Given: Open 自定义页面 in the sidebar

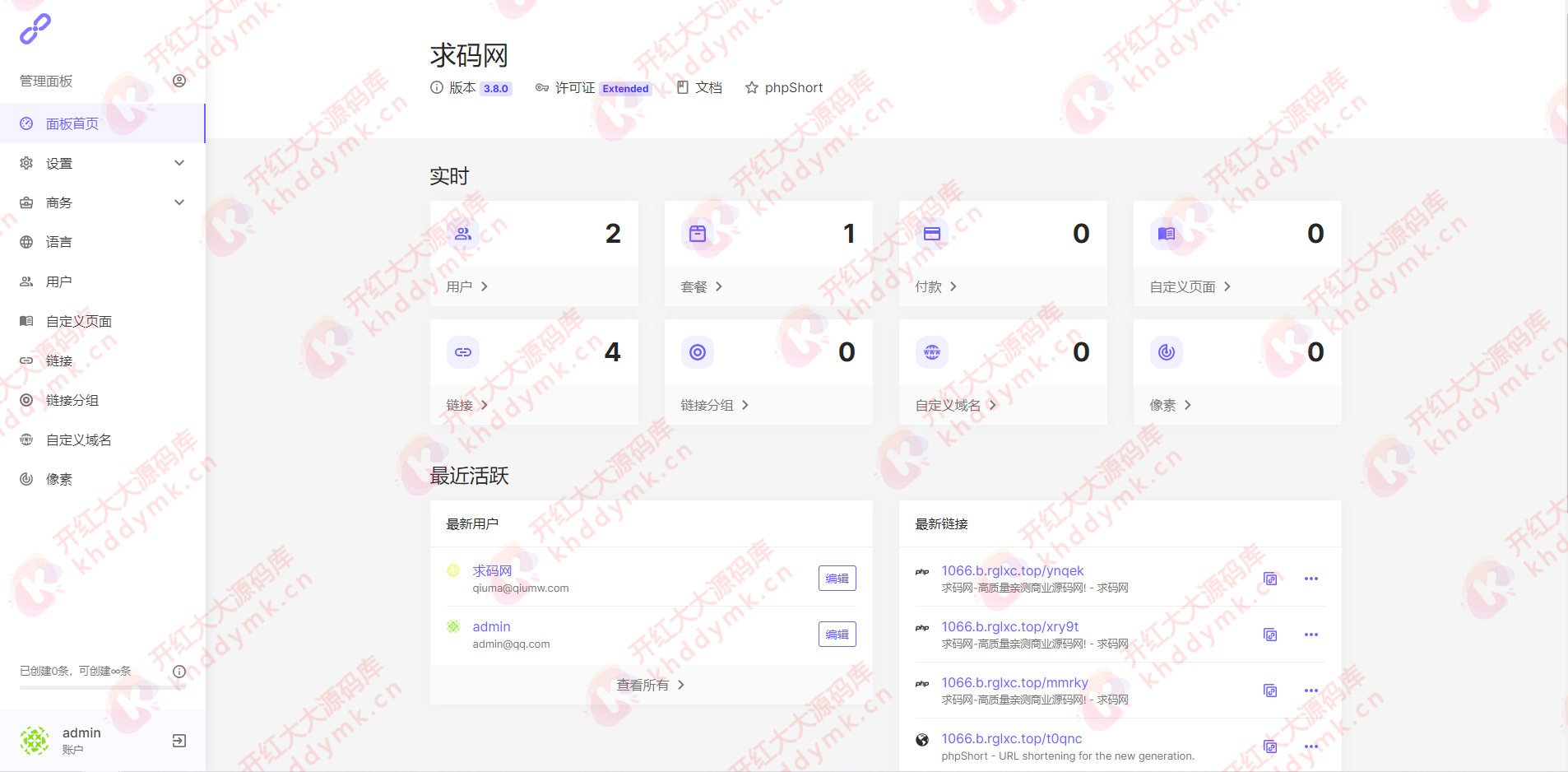Looking at the screenshot, I should click(102, 321).
